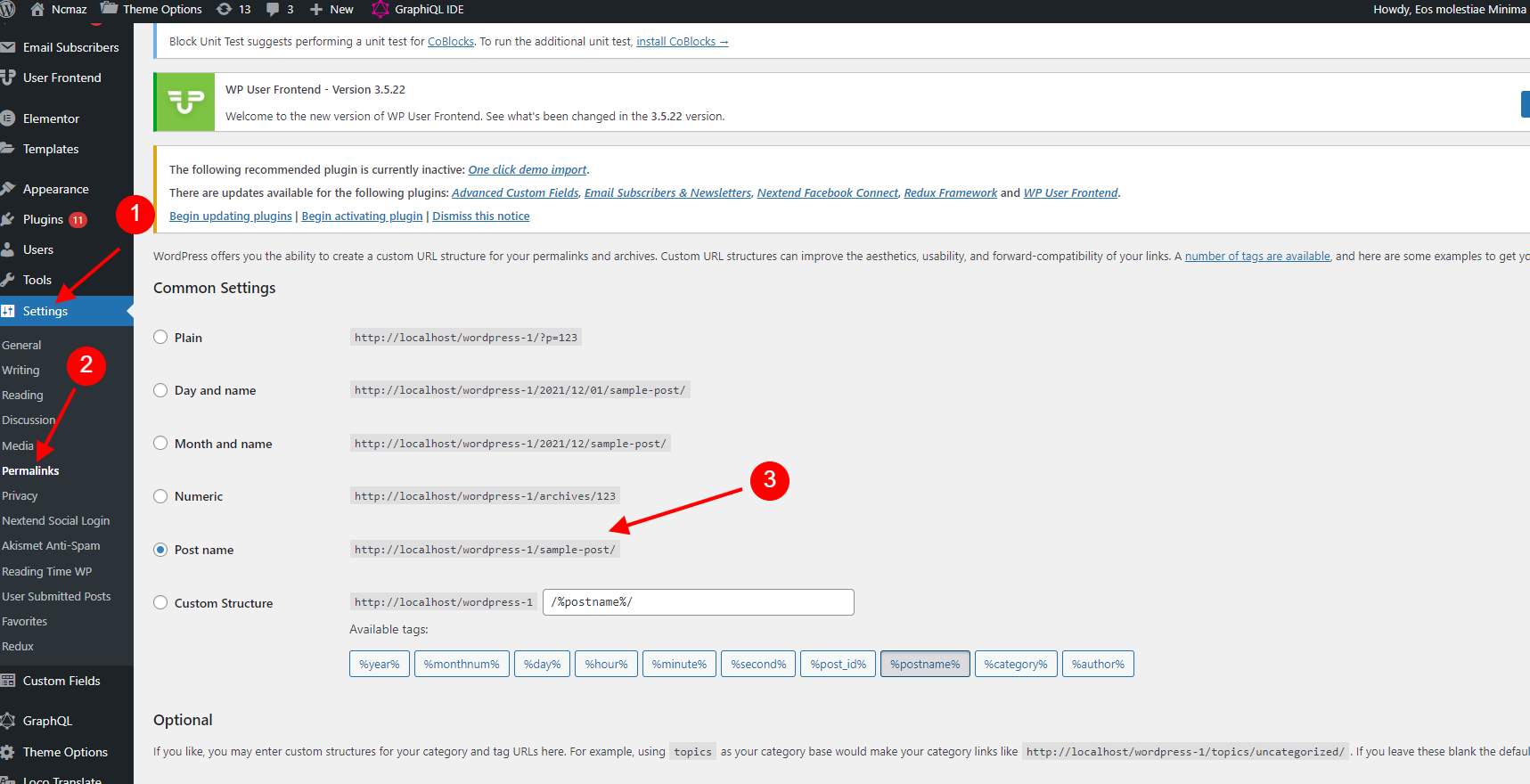Click the GraphQL logo icon in sidebar
The height and width of the screenshot is (784, 1530).
pyautogui.click(x=8, y=721)
